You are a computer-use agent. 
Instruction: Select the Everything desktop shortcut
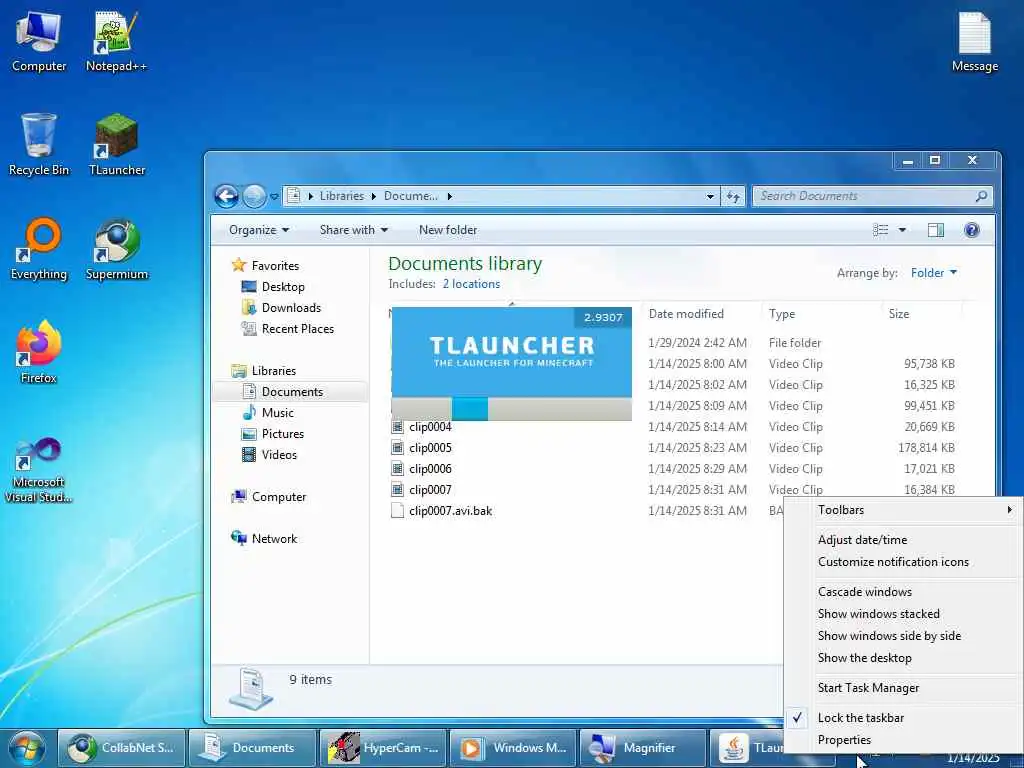point(39,249)
